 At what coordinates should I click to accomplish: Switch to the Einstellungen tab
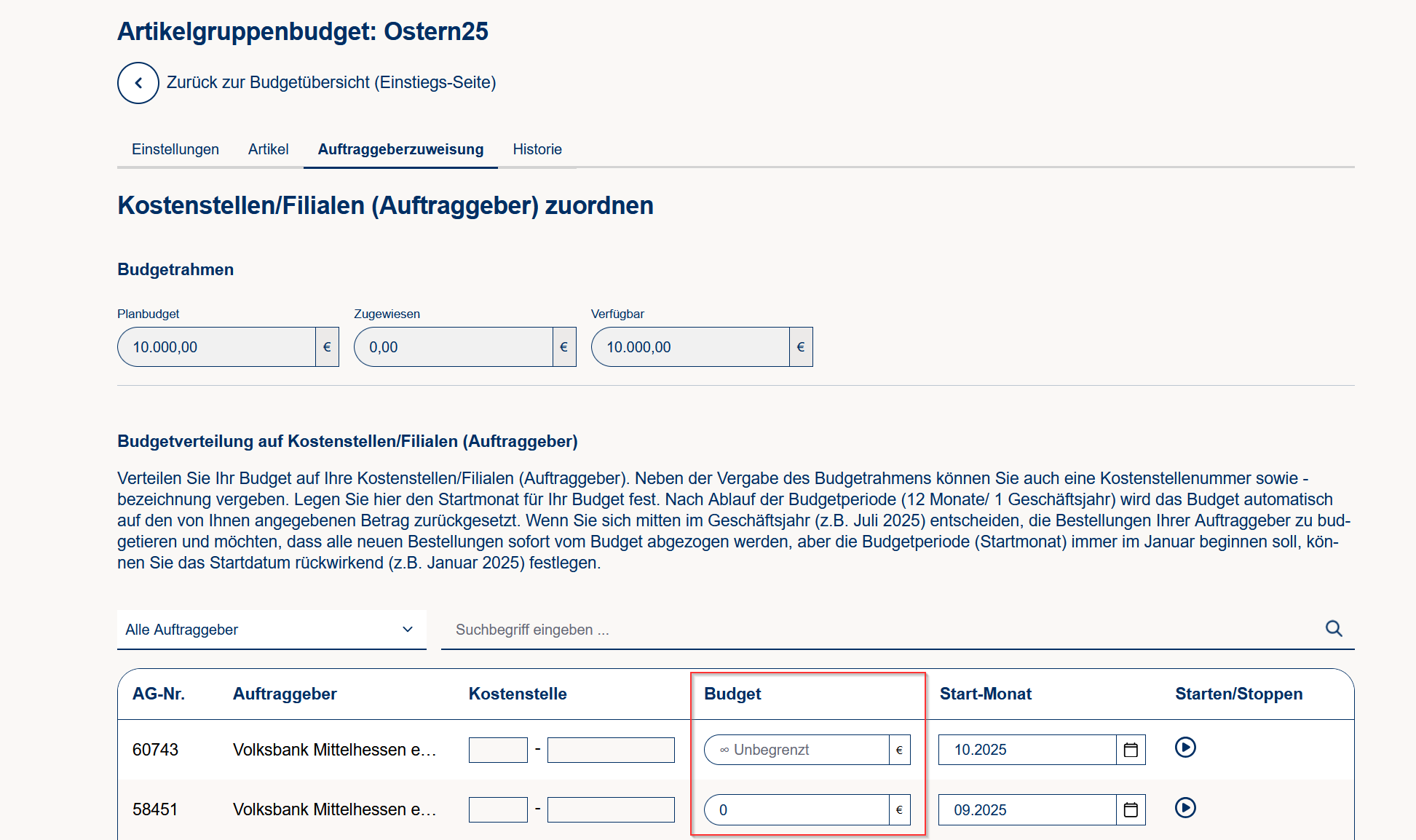point(175,149)
